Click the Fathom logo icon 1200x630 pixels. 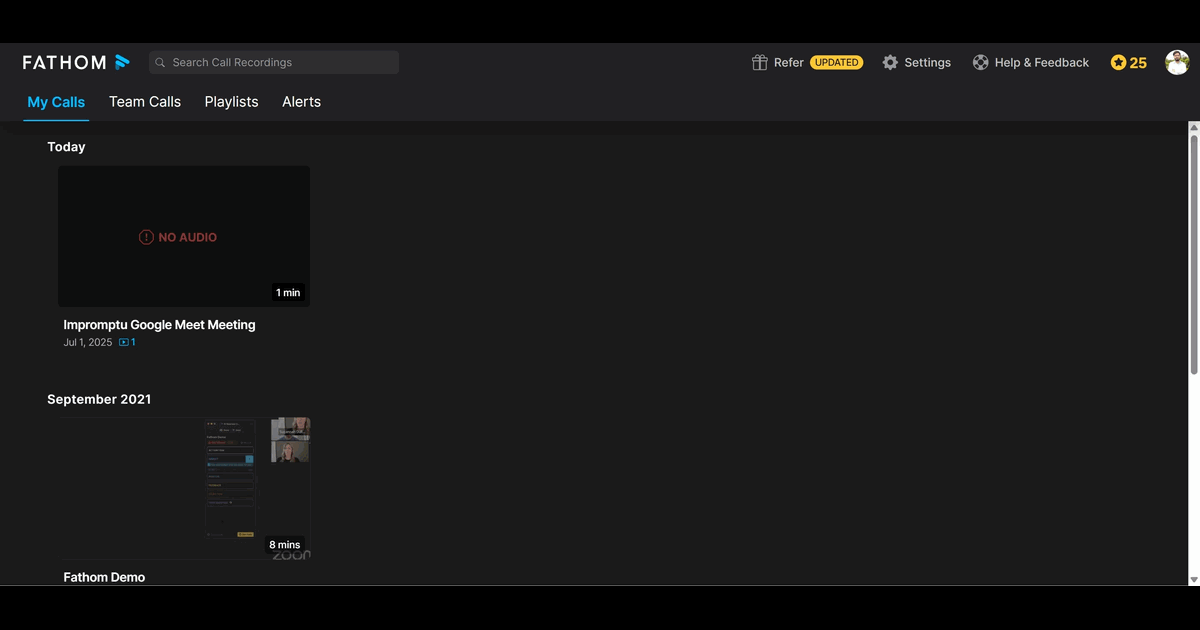point(122,62)
